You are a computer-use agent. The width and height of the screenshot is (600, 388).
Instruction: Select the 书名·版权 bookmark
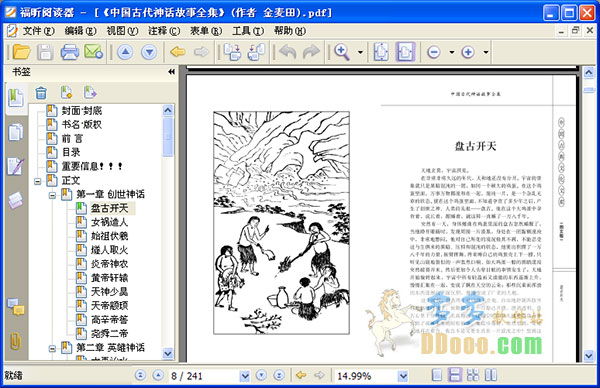click(x=82, y=124)
